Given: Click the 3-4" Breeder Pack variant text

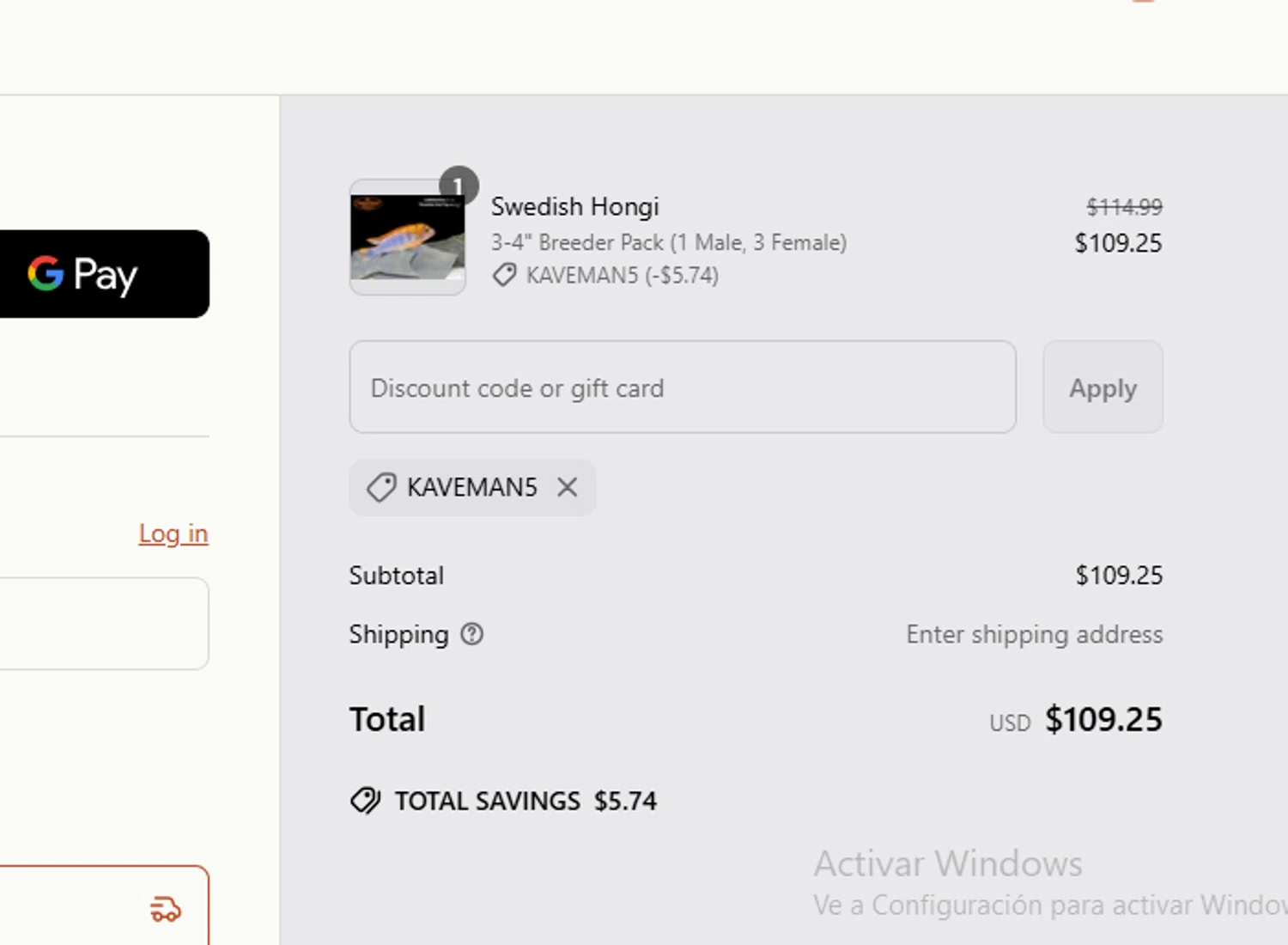Looking at the screenshot, I should 668,242.
